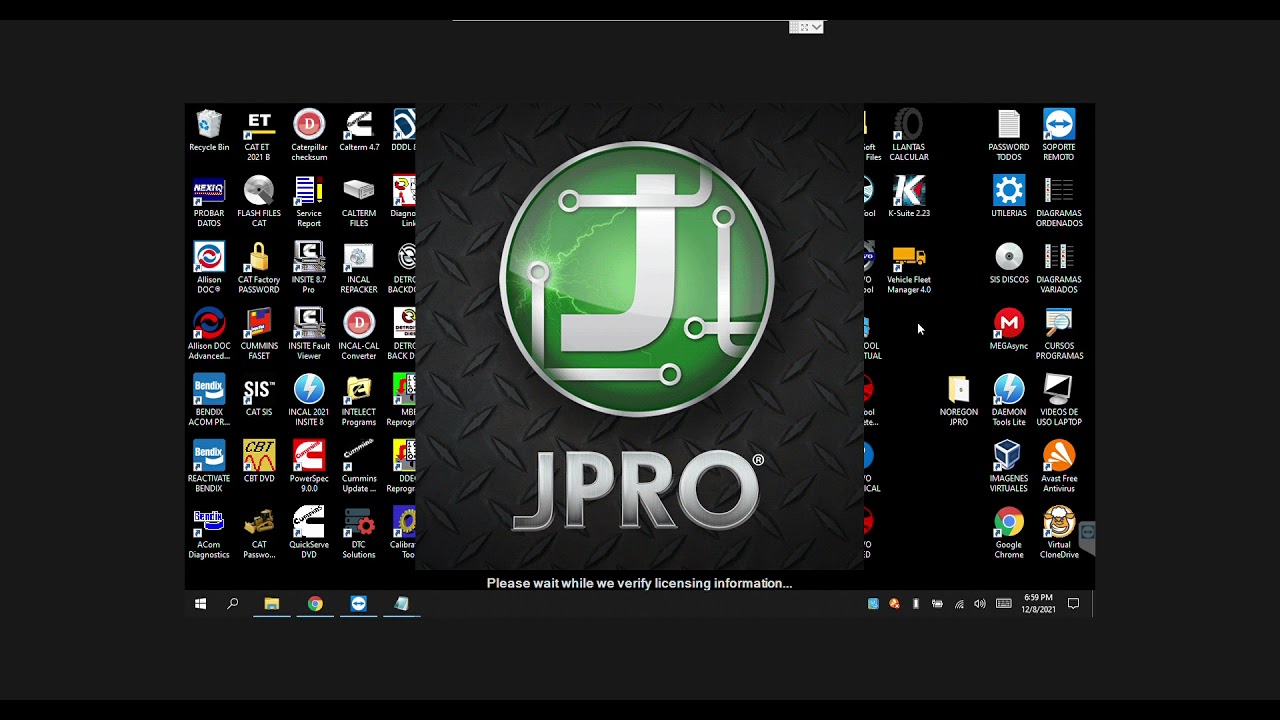Launch K-Suite 2.23

pyautogui.click(x=909, y=197)
